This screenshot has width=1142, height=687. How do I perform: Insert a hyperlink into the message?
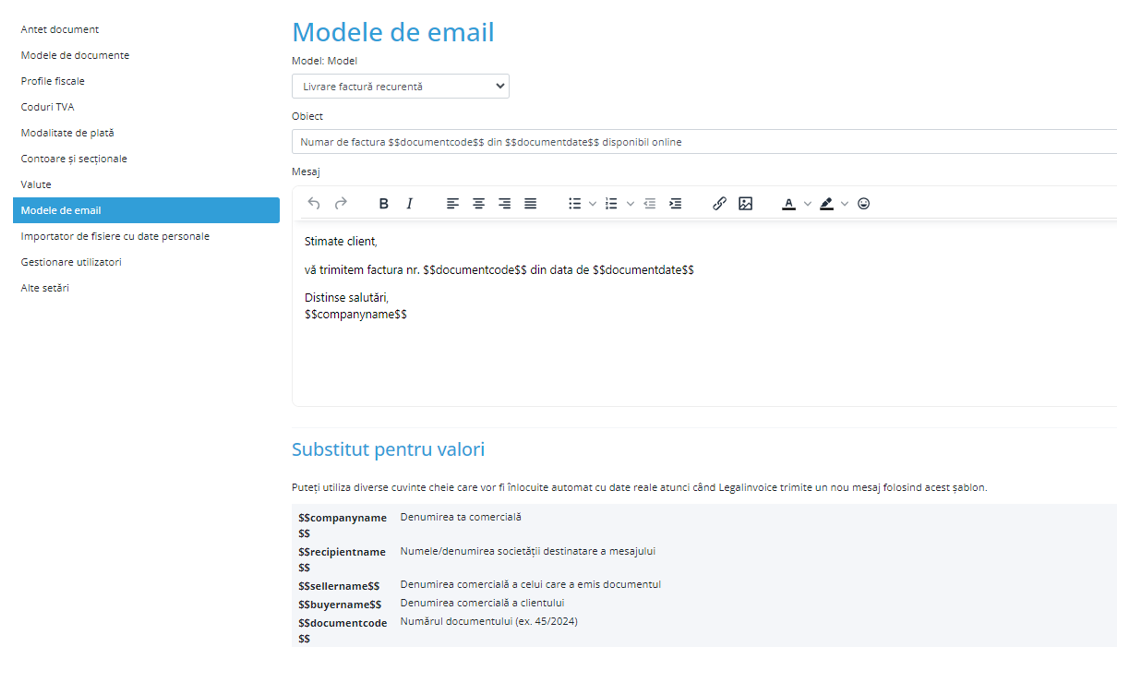point(719,204)
